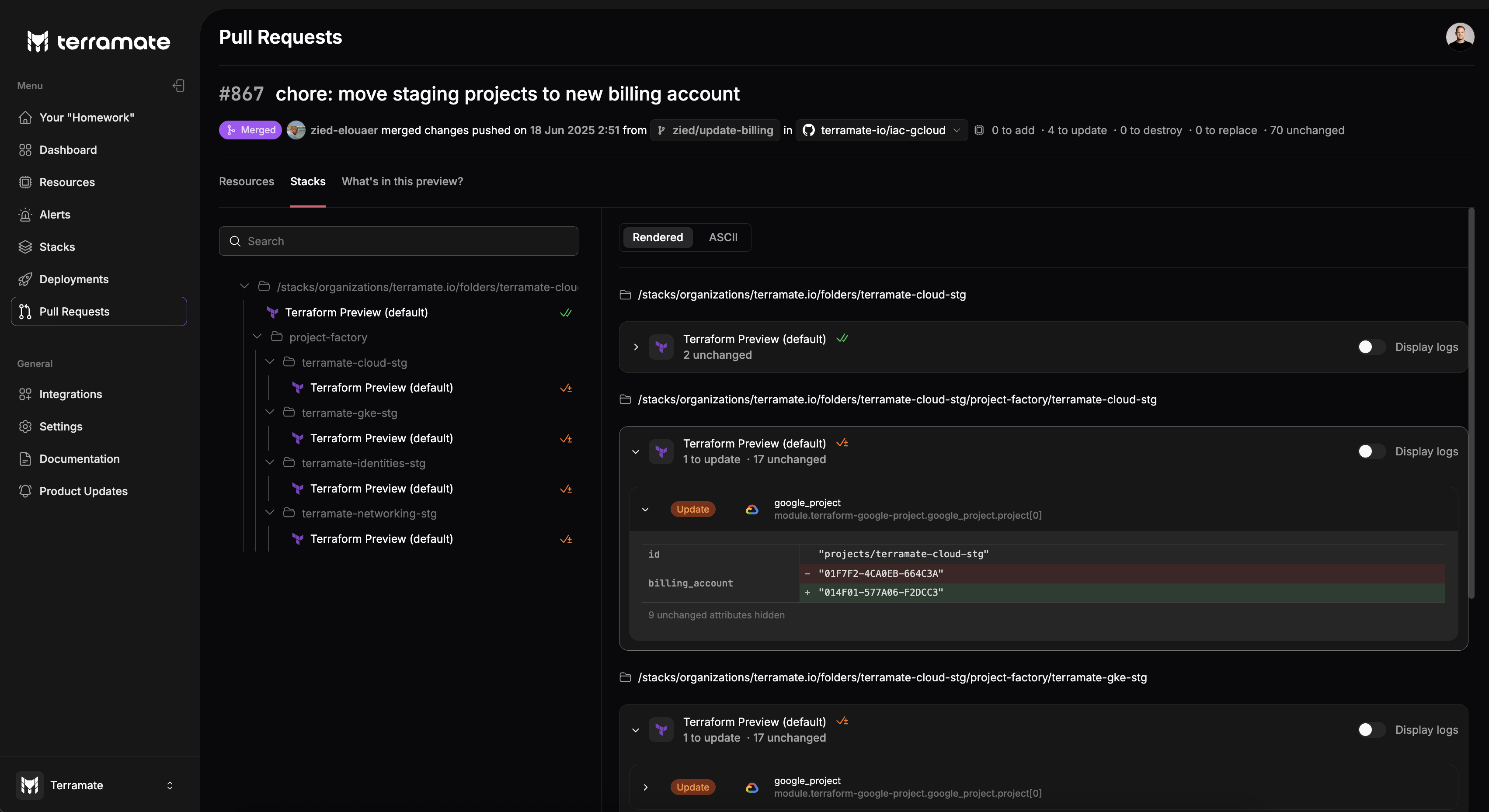The image size is (1489, 812).
Task: Click the '9 unchanged attributes hidden' text
Action: tap(716, 615)
